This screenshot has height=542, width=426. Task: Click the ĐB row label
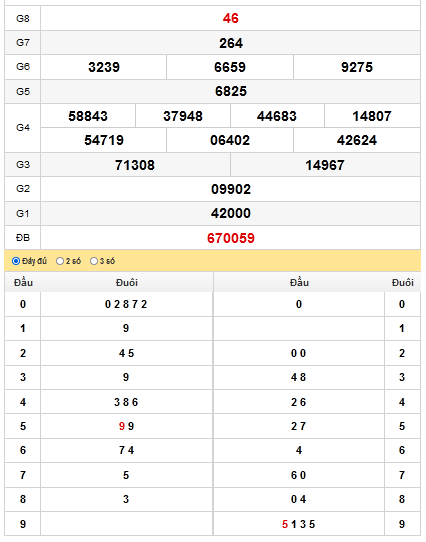pyautogui.click(x=23, y=238)
